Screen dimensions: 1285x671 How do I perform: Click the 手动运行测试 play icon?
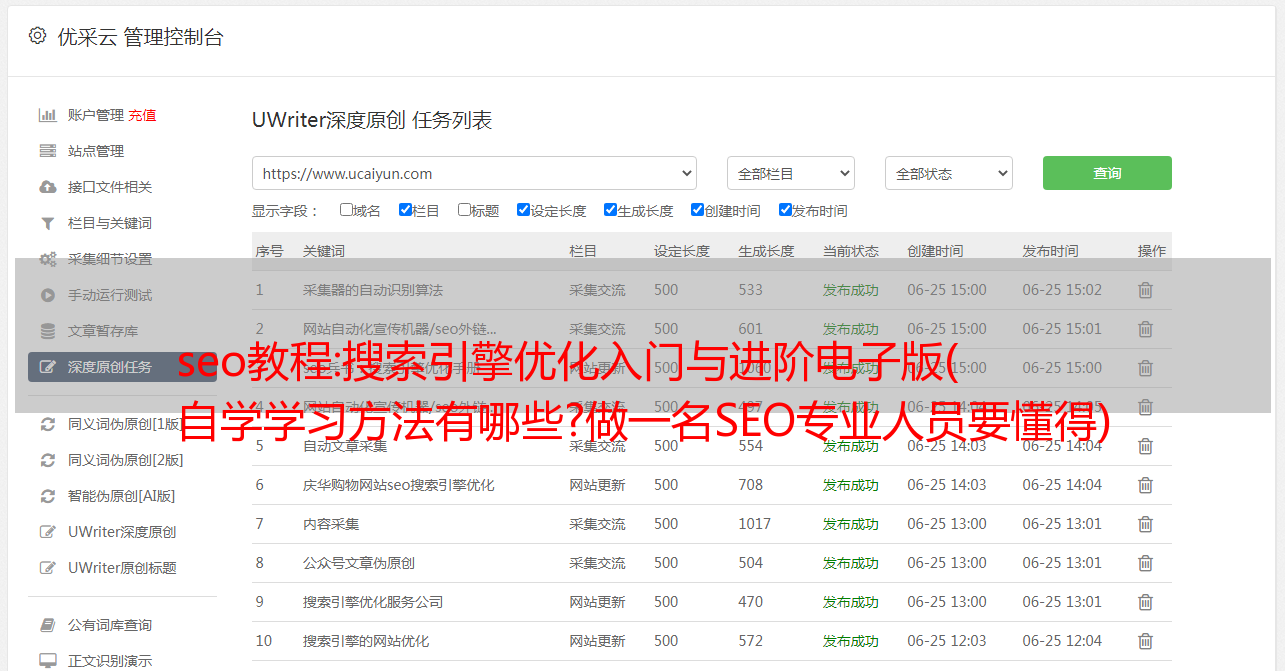(47, 295)
